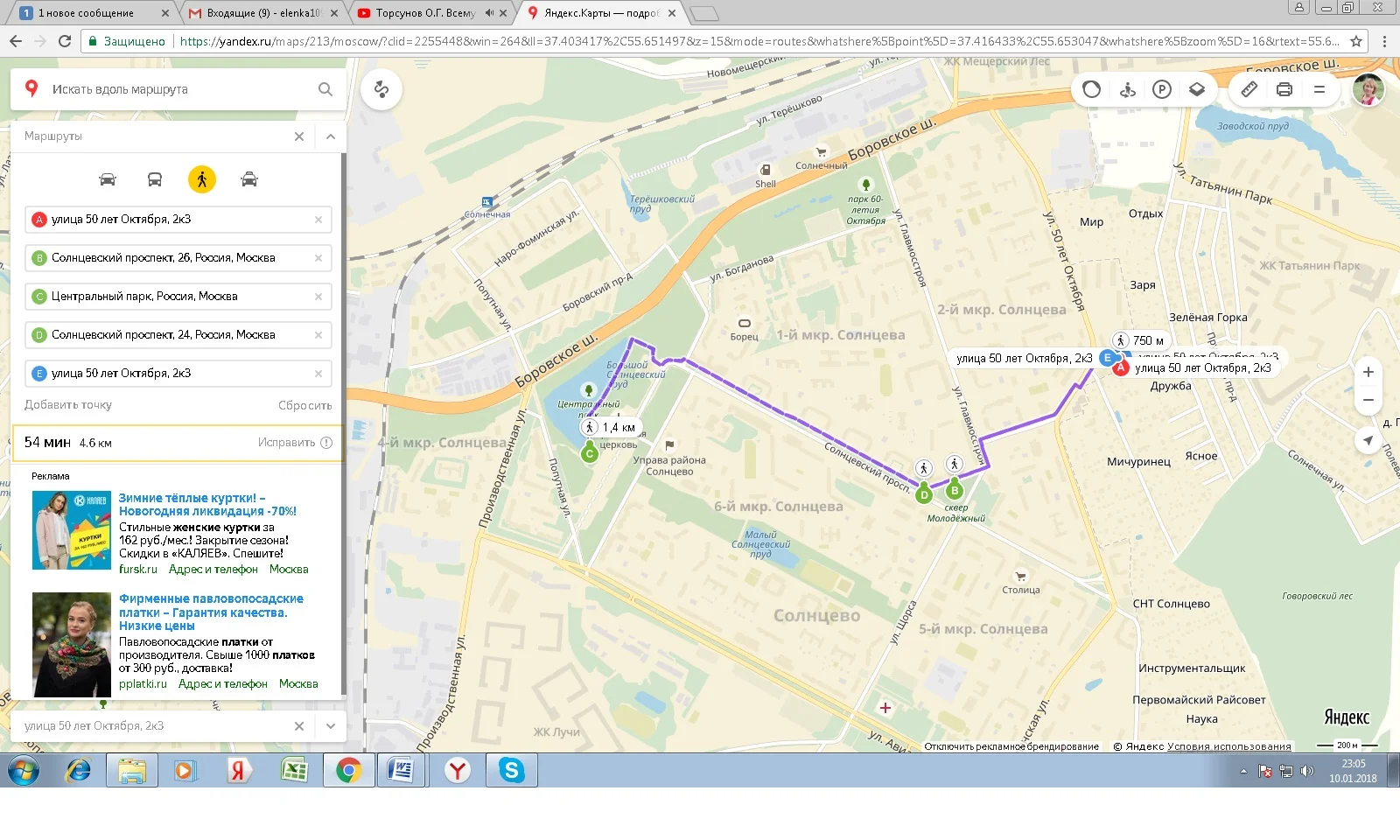
Task: Select the public transport bus route icon
Action: tap(155, 179)
